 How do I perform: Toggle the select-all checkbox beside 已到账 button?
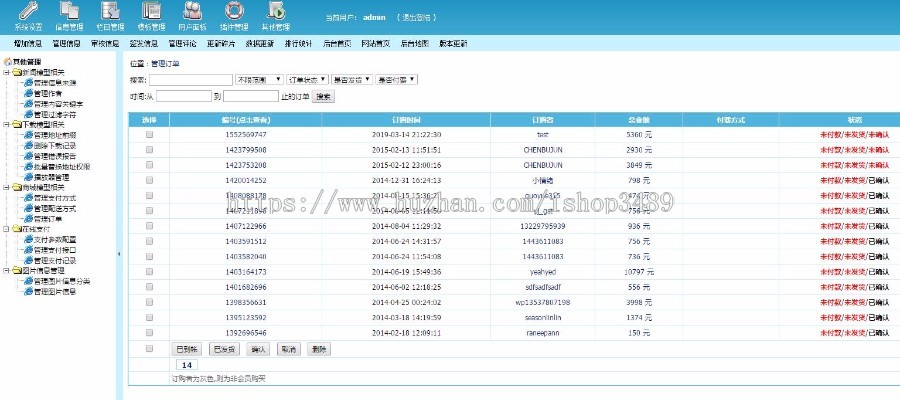(149, 348)
